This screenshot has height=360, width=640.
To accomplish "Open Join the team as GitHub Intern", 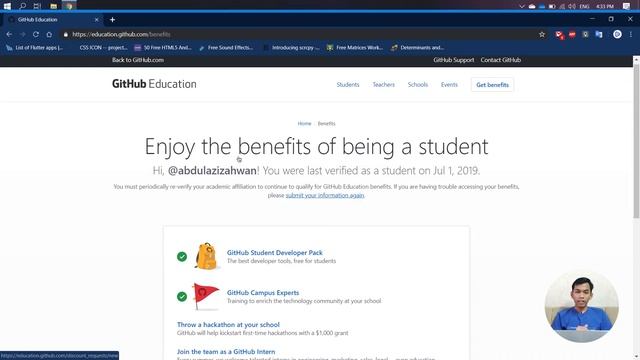I will (226, 352).
